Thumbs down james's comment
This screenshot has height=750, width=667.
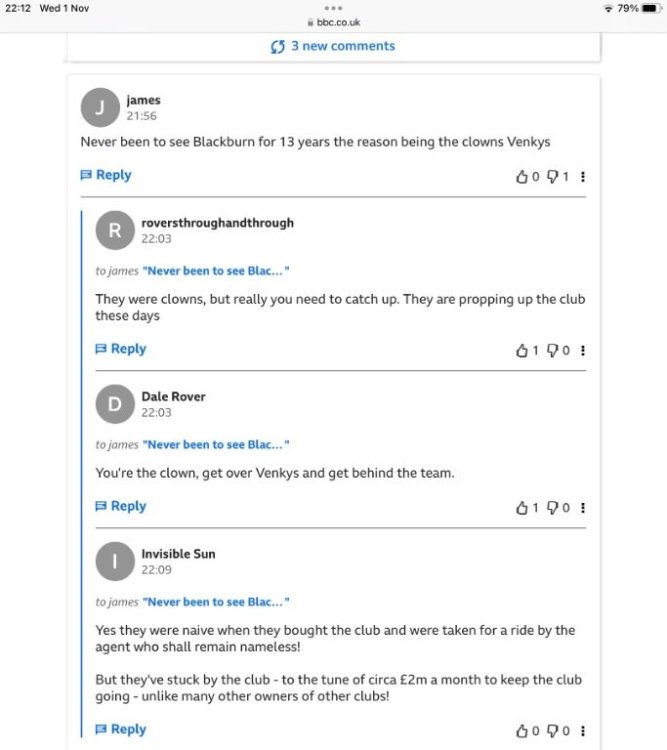[552, 177]
